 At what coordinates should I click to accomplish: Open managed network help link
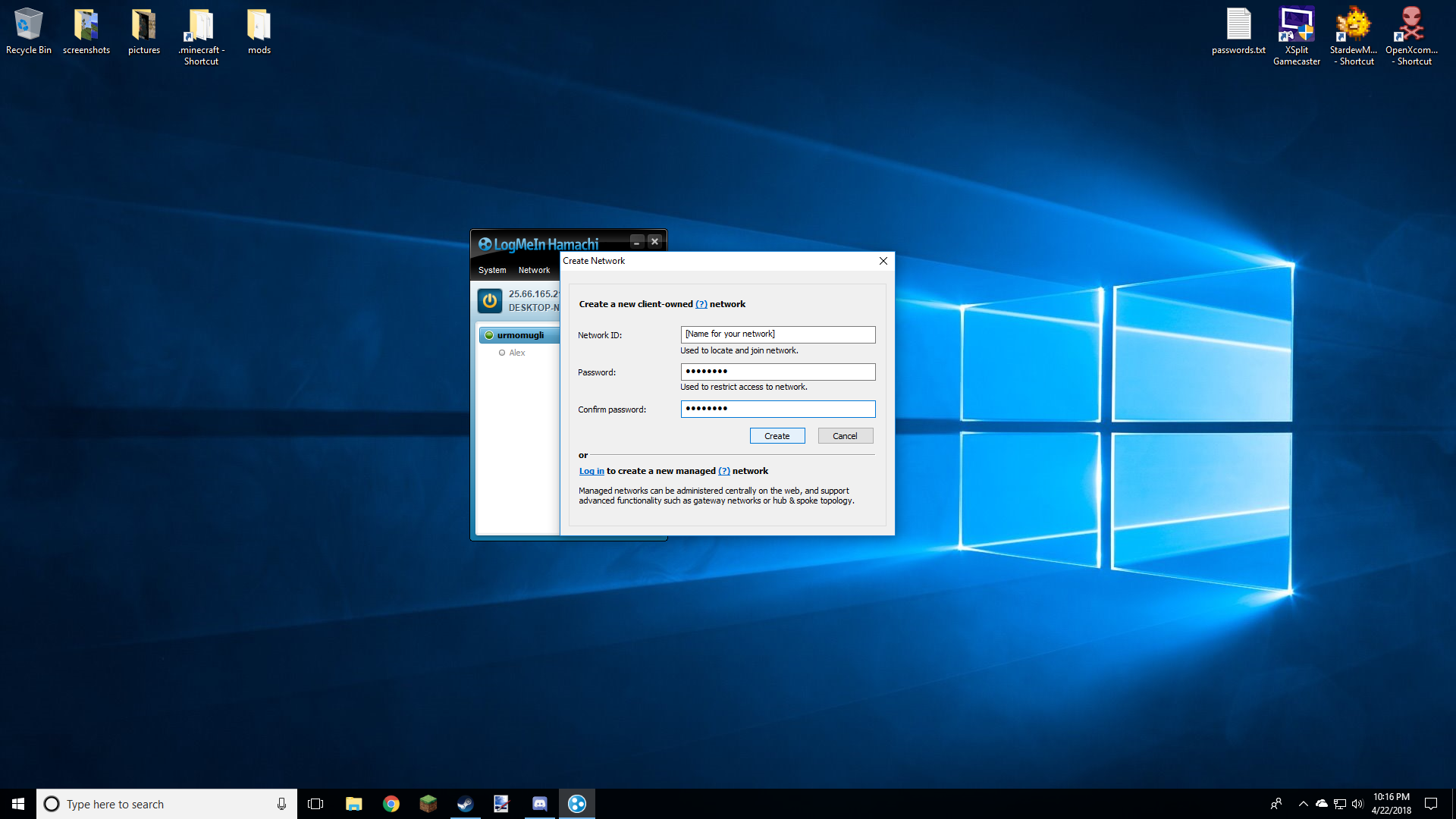[723, 471]
